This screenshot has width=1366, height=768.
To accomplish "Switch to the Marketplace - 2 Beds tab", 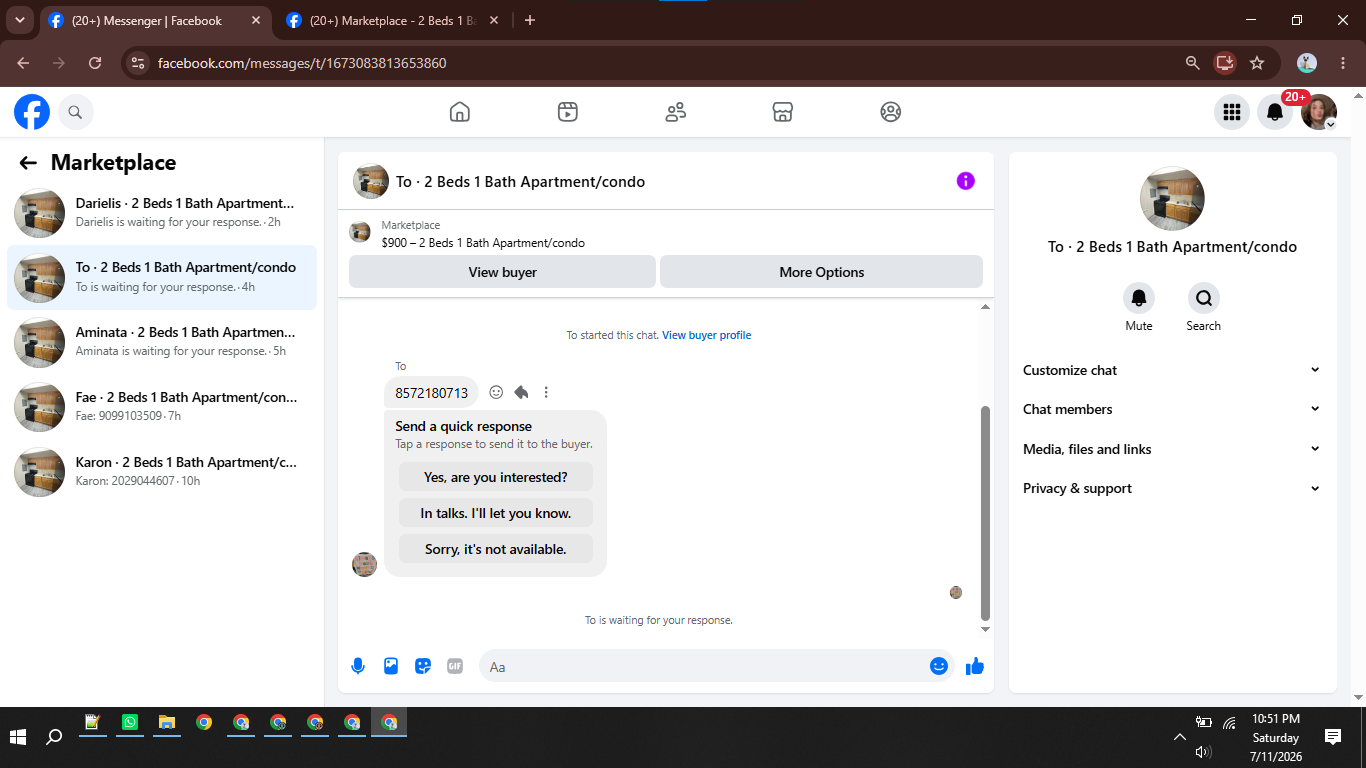I will (x=393, y=20).
